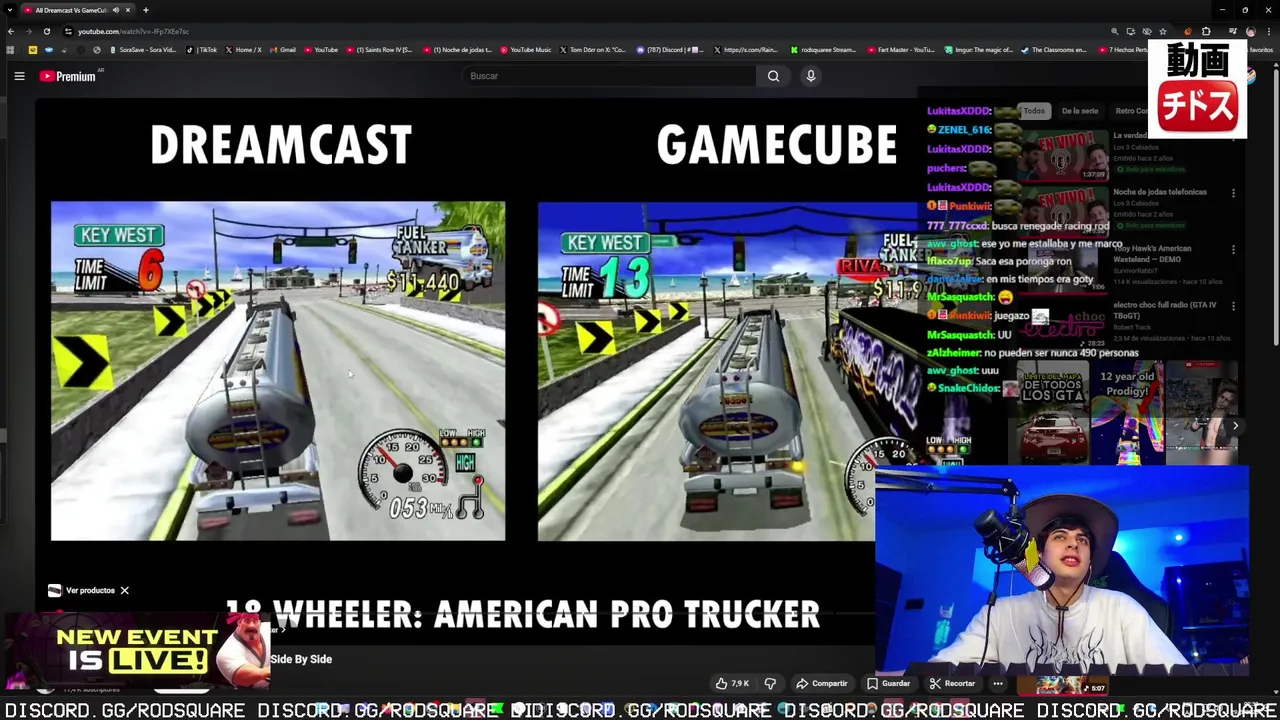Open Saints Row IV bookmark
The image size is (1280, 720).
pyautogui.click(x=379, y=49)
